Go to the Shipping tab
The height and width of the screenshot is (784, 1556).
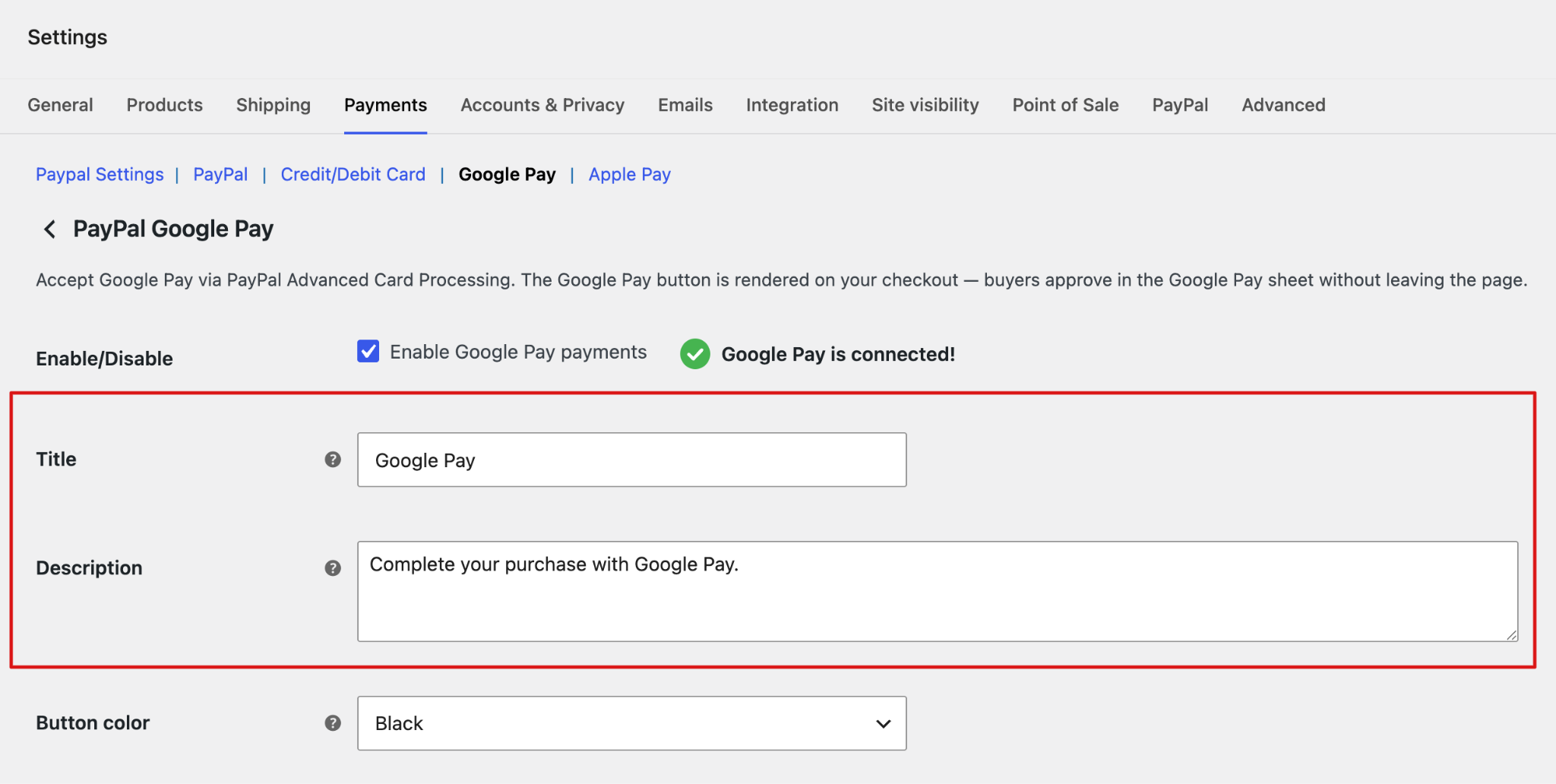pyautogui.click(x=274, y=105)
